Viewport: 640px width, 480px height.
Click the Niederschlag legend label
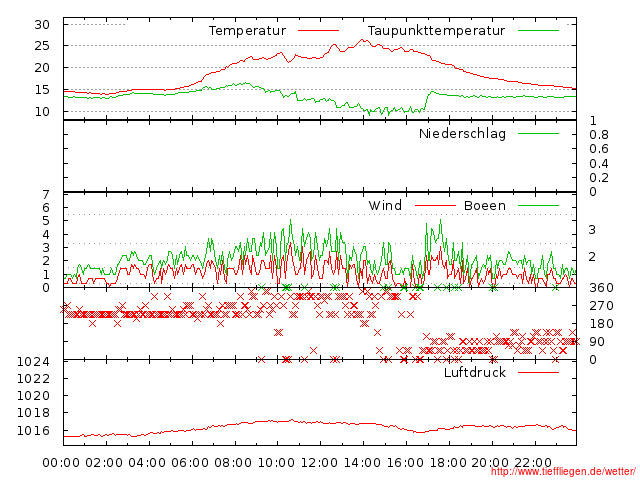(462, 134)
